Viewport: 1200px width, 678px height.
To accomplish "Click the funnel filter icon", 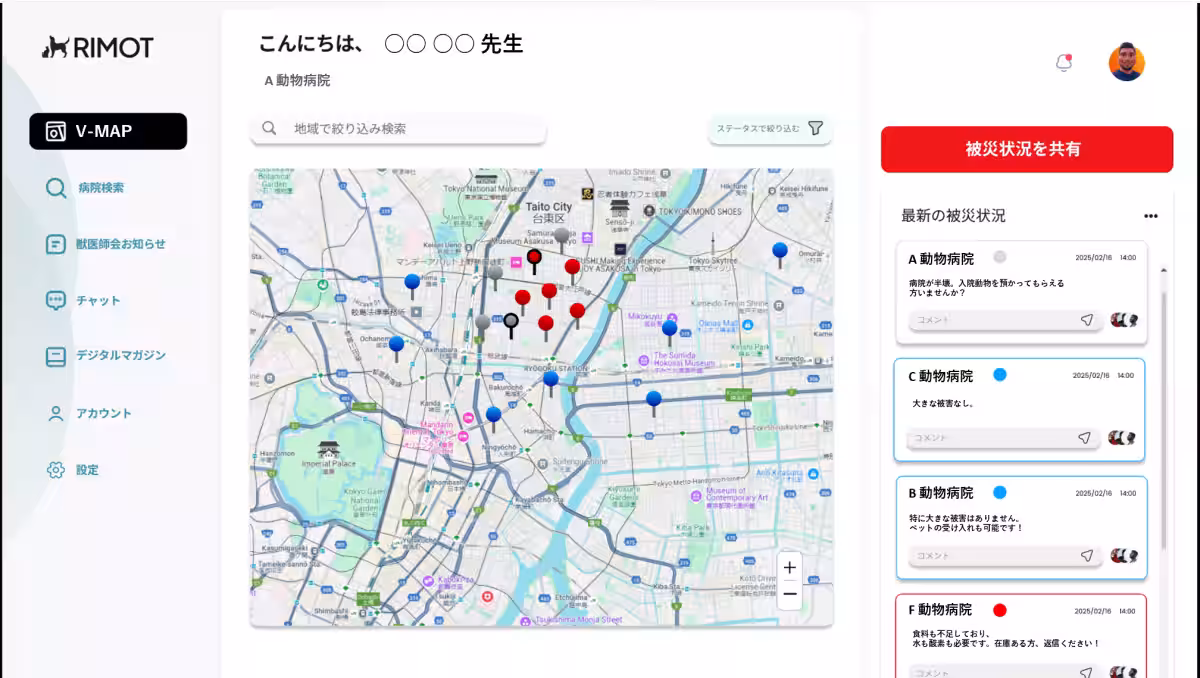I will pyautogui.click(x=815, y=128).
